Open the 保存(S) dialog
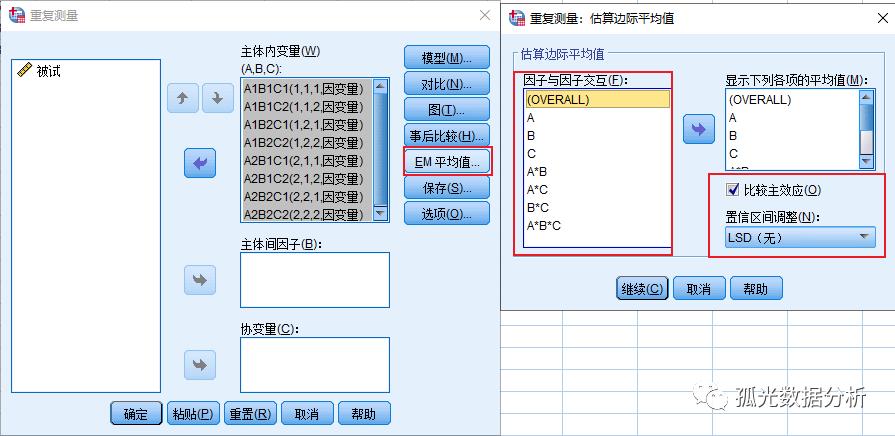895x436 pixels. 447,188
